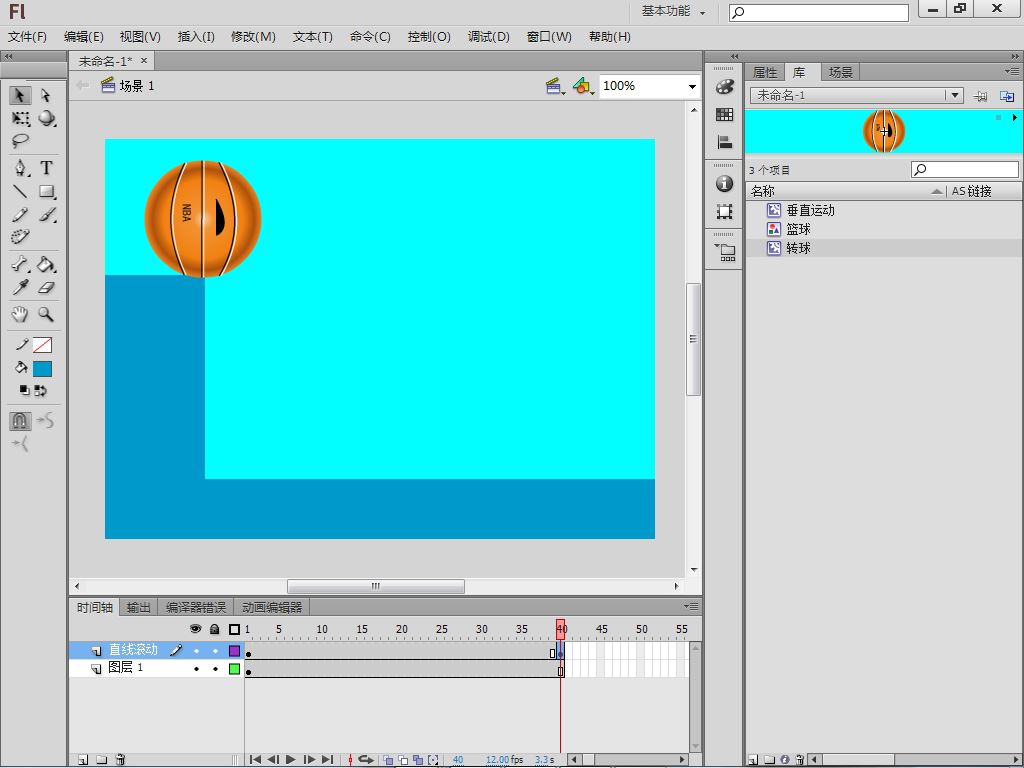The height and width of the screenshot is (768, 1024).
Task: Select the Free Transform tool
Action: coord(20,118)
